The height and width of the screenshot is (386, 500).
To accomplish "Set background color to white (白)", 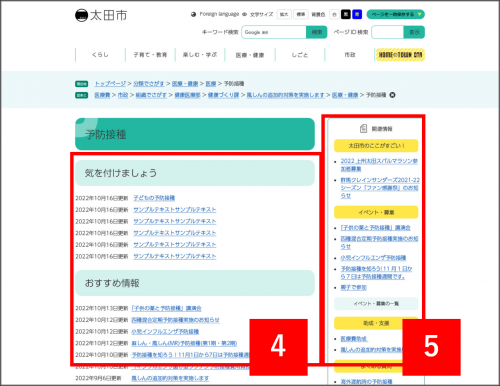I will 334,14.
